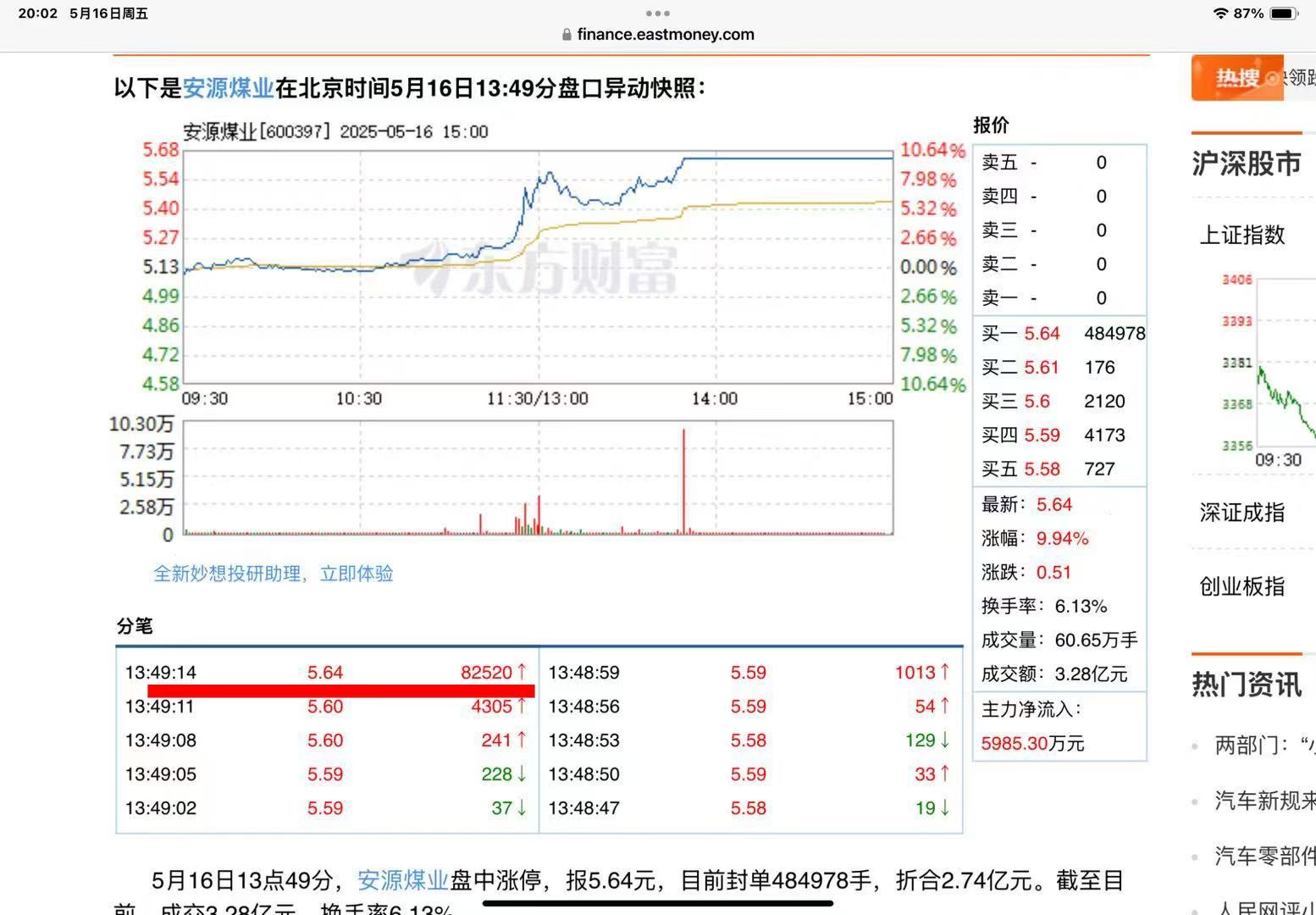
Task: Tap the finance.eastmoney.com address bar
Action: tap(658, 35)
